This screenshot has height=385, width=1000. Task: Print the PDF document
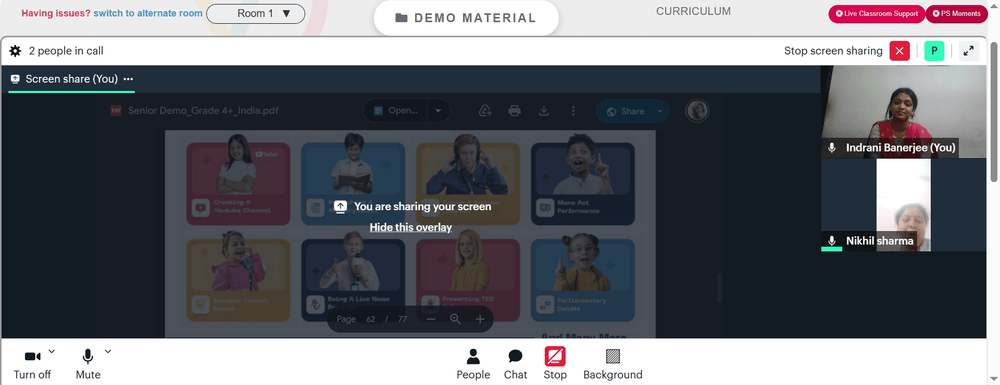[515, 111]
